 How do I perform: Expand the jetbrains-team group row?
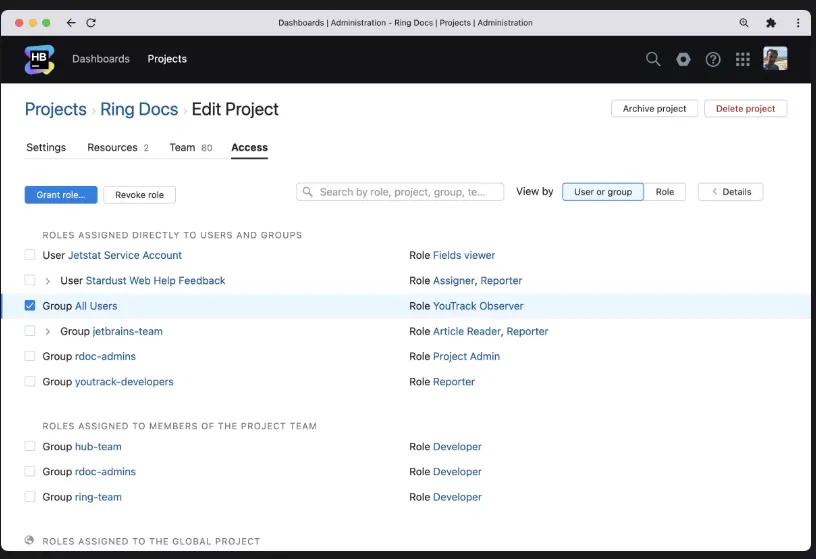click(x=47, y=332)
